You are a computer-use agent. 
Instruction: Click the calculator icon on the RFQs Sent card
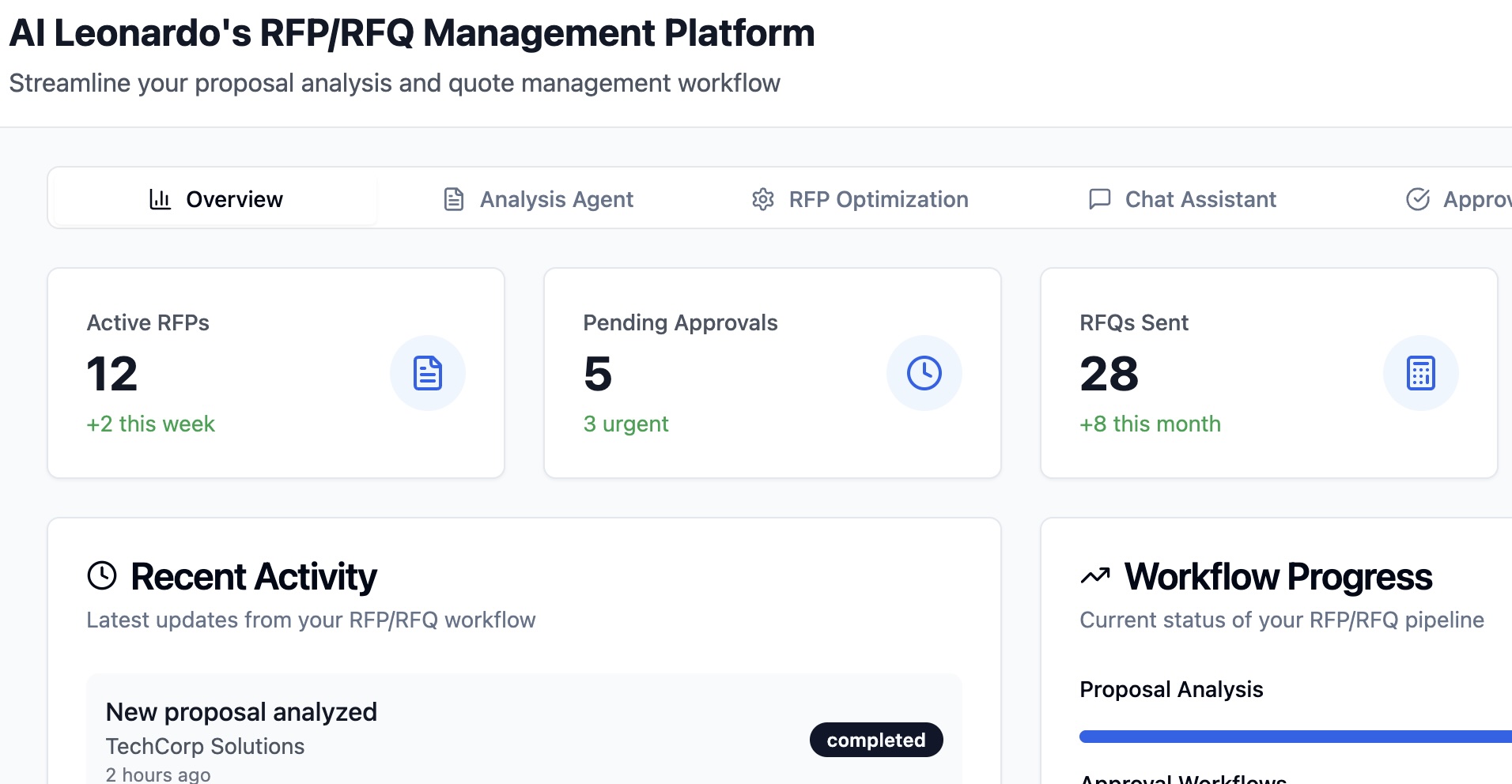click(x=1420, y=372)
